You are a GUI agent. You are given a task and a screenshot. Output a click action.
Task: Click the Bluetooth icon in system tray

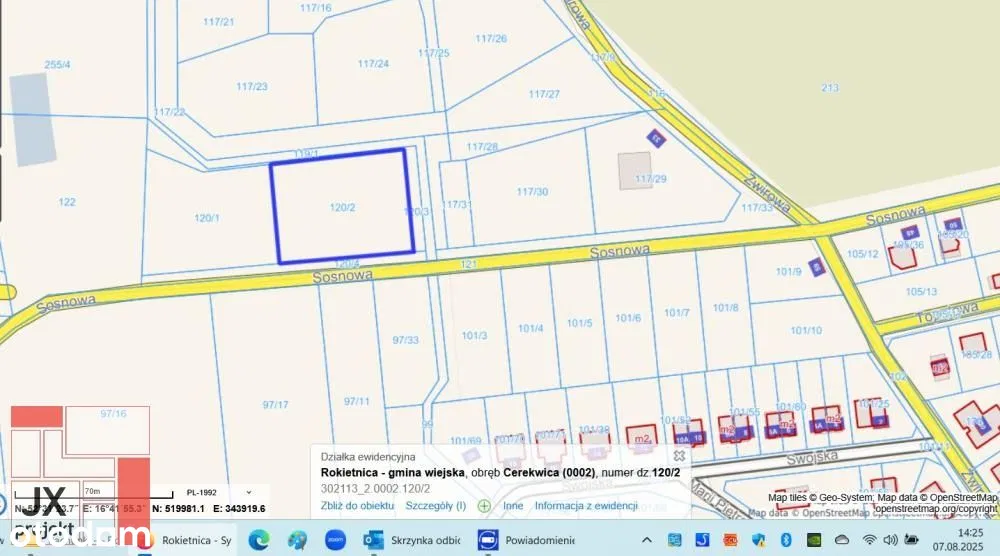coord(785,540)
